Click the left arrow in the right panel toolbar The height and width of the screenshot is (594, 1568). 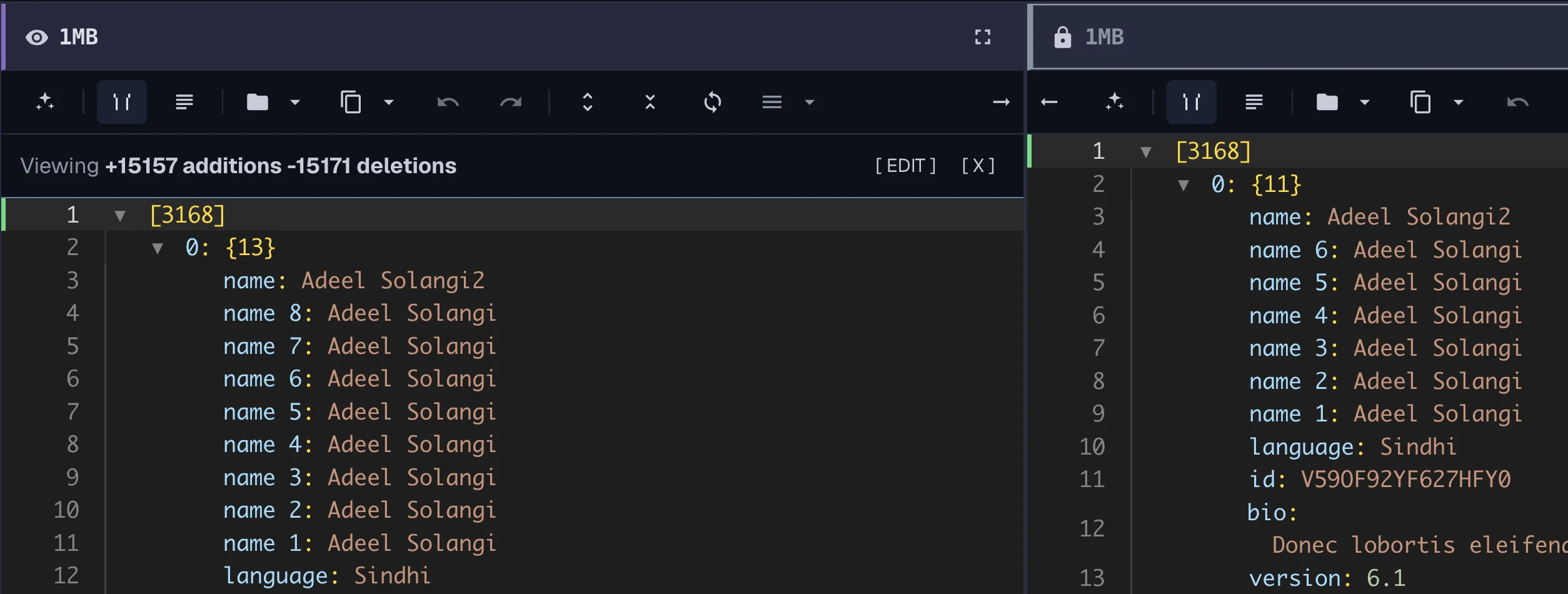pos(1049,102)
